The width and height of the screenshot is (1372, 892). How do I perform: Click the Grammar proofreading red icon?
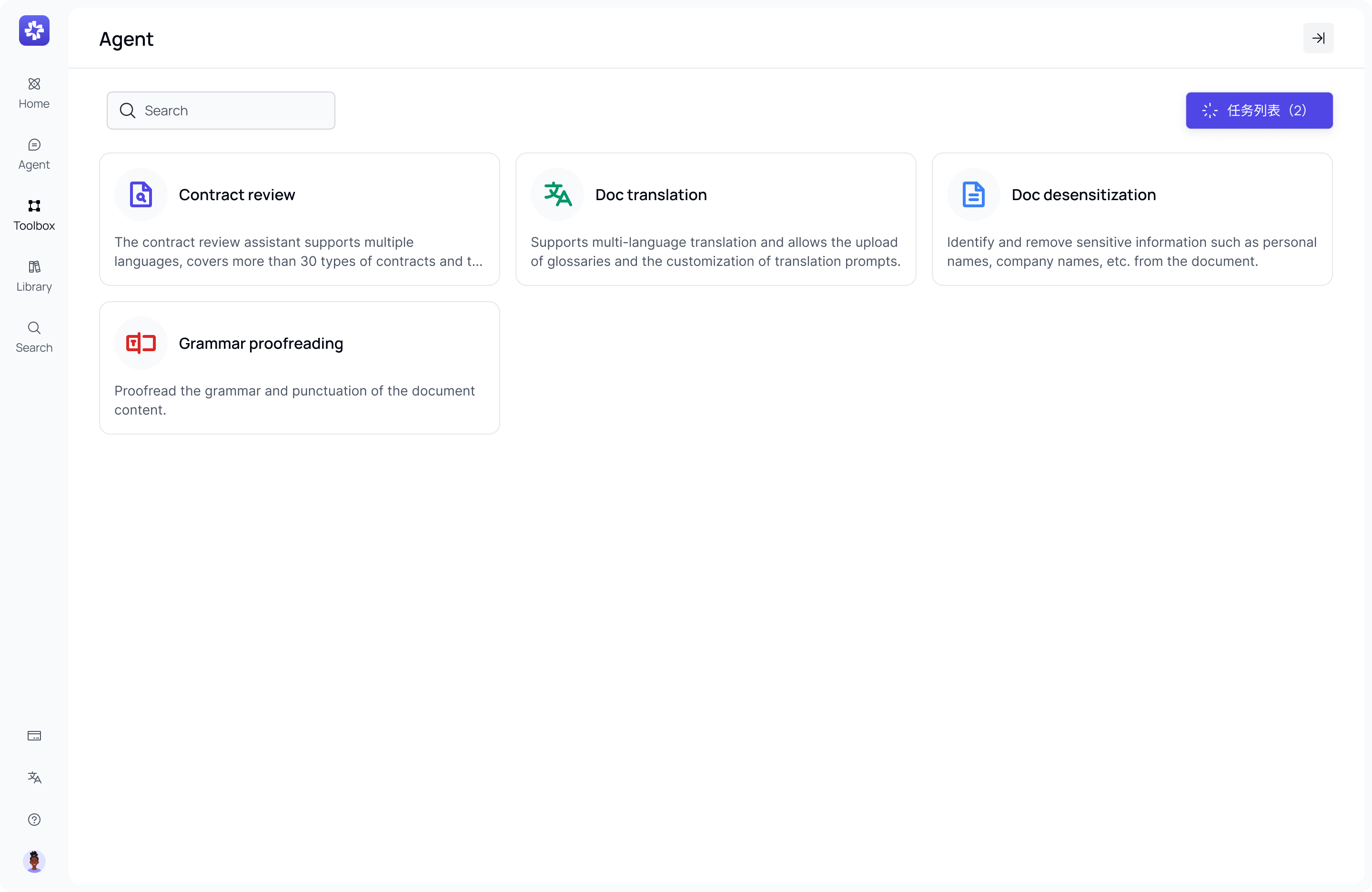pyautogui.click(x=141, y=343)
